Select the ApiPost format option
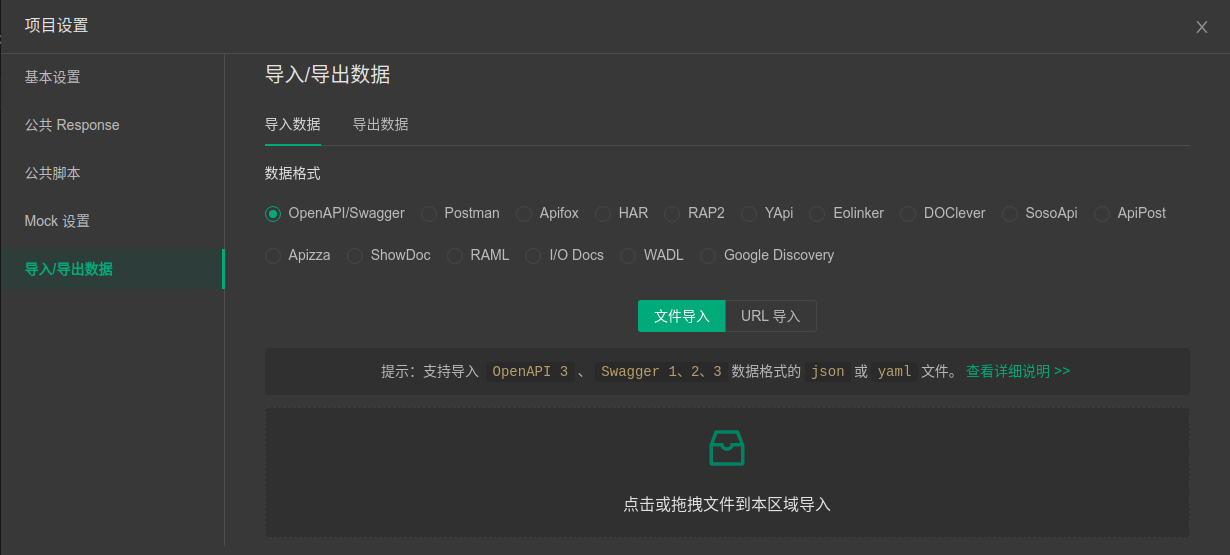Viewport: 1230px width, 555px height. pos(1102,213)
